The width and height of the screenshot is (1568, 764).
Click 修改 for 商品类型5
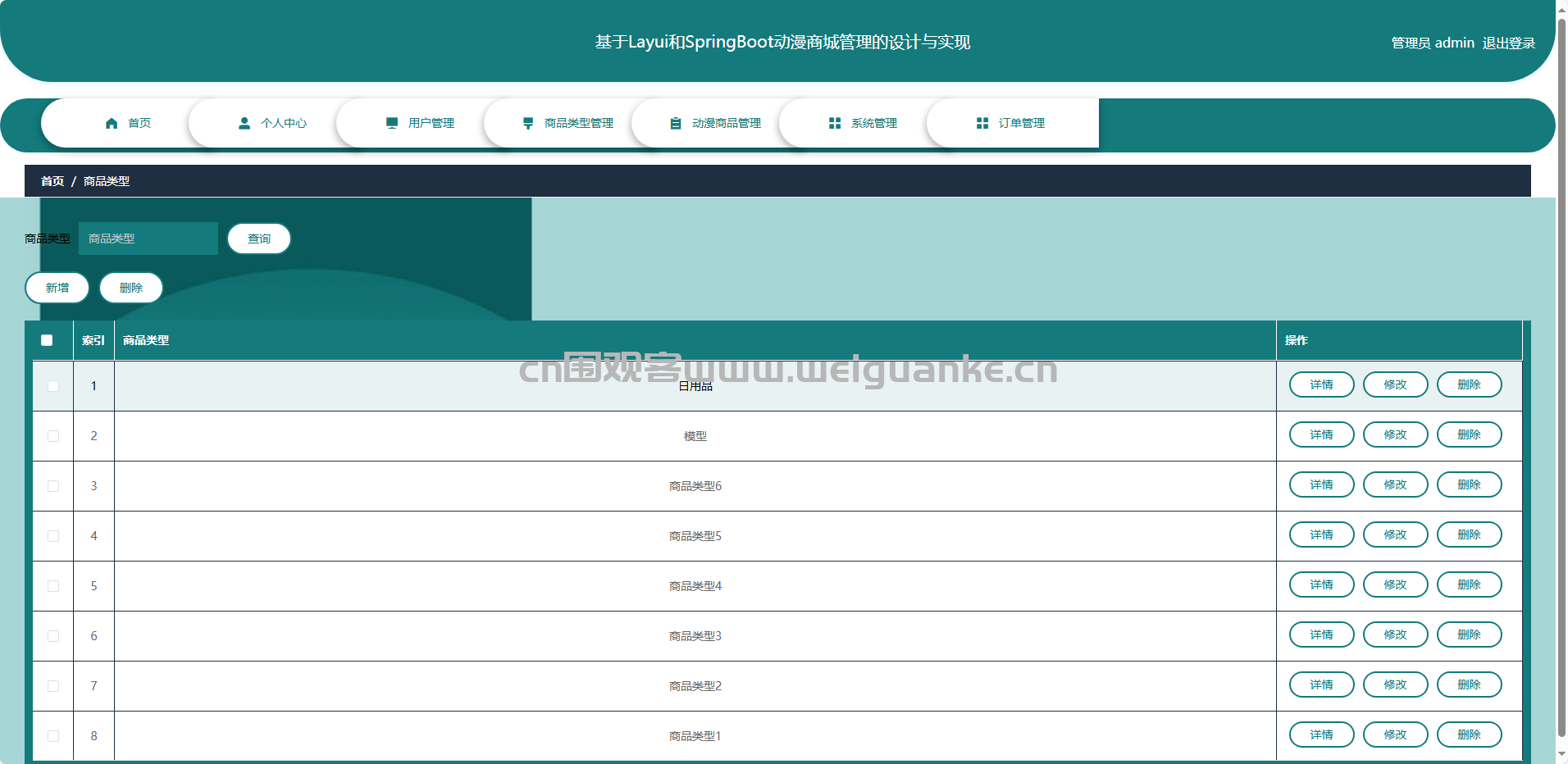click(x=1396, y=534)
